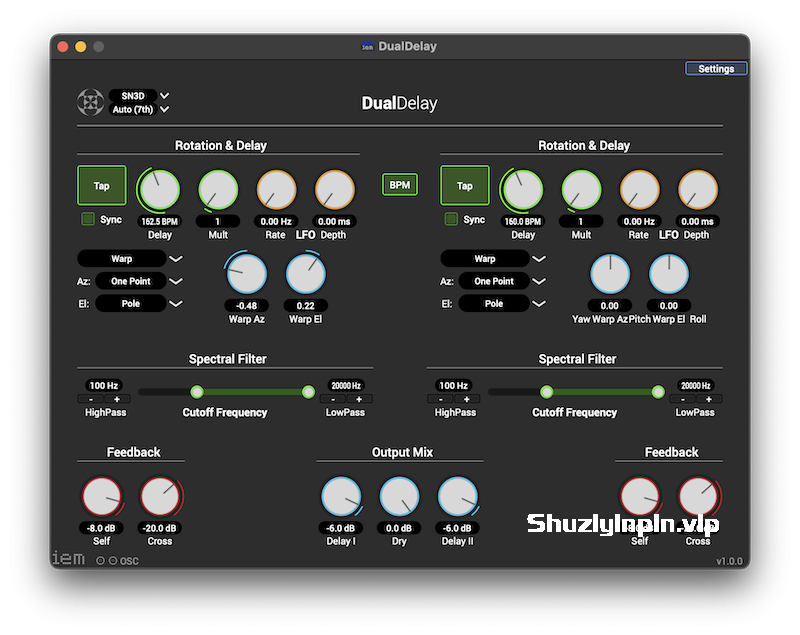Click the iem logo in footer
The height and width of the screenshot is (635, 800).
pos(68,558)
